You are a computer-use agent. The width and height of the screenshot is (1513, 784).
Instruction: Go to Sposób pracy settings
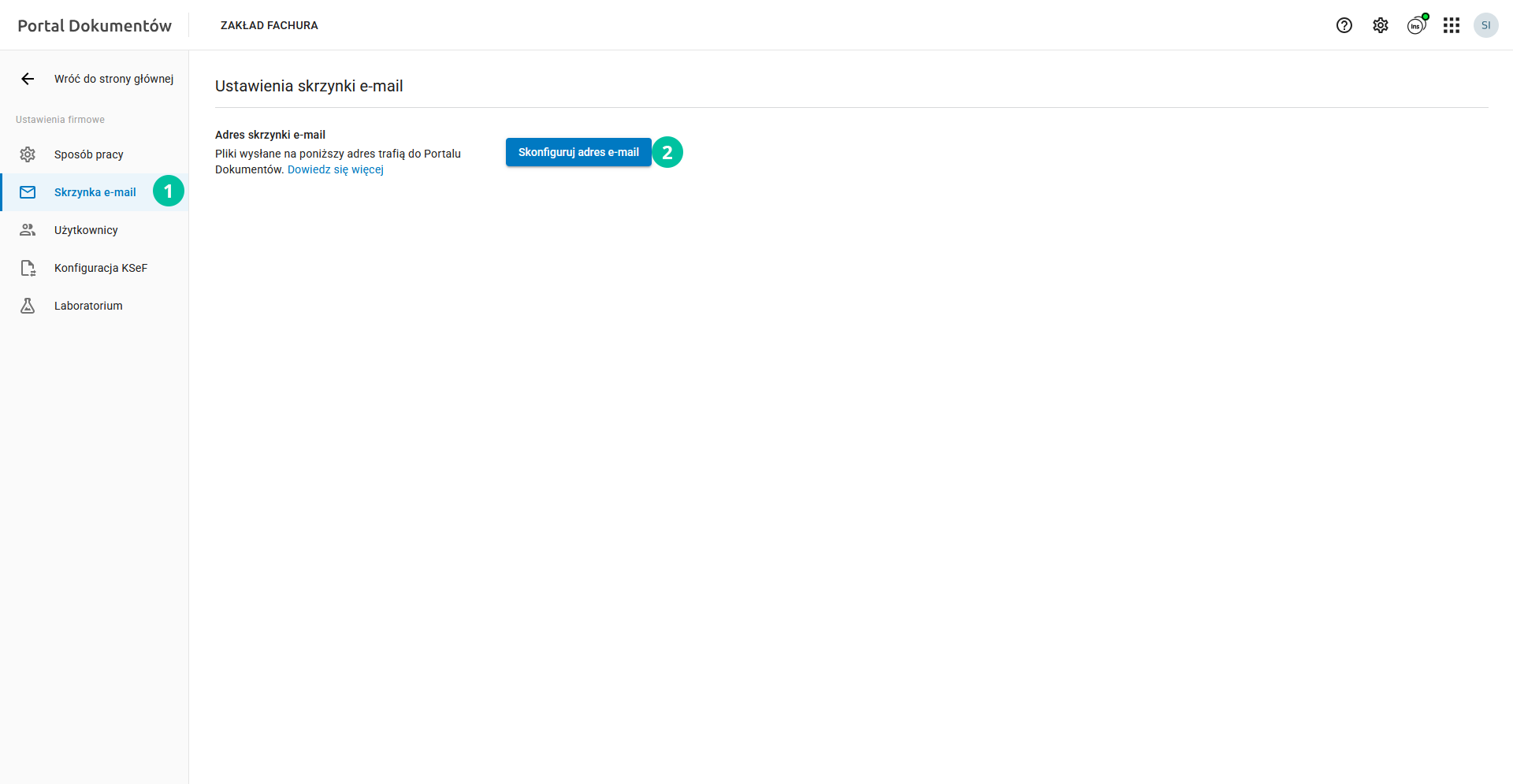pos(89,154)
